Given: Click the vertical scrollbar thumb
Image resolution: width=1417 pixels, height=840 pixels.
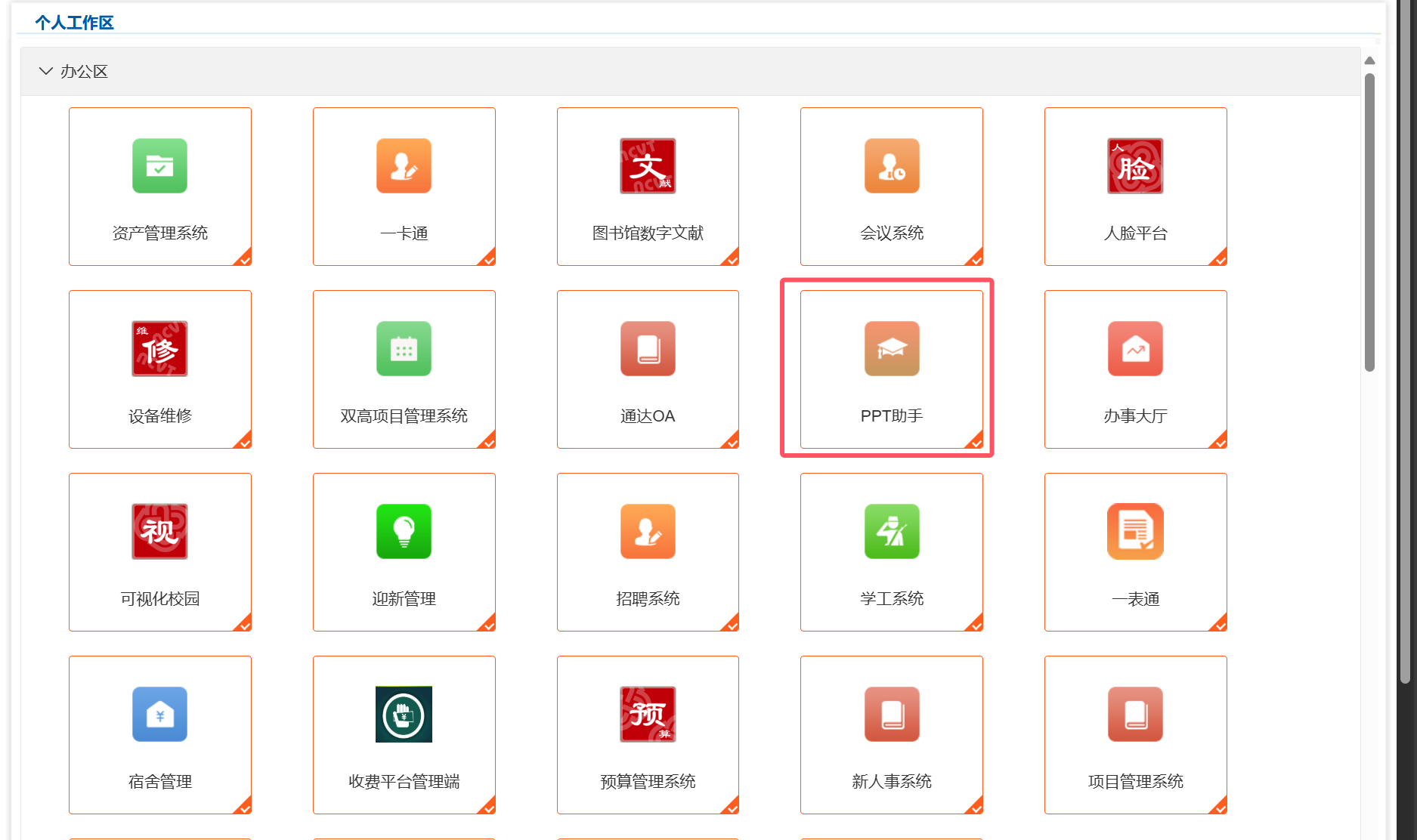Looking at the screenshot, I should tap(1369, 222).
